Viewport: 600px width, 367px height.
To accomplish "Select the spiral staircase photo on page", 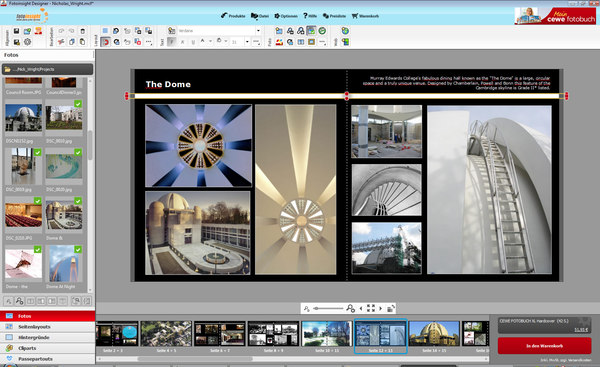I will (x=386, y=190).
